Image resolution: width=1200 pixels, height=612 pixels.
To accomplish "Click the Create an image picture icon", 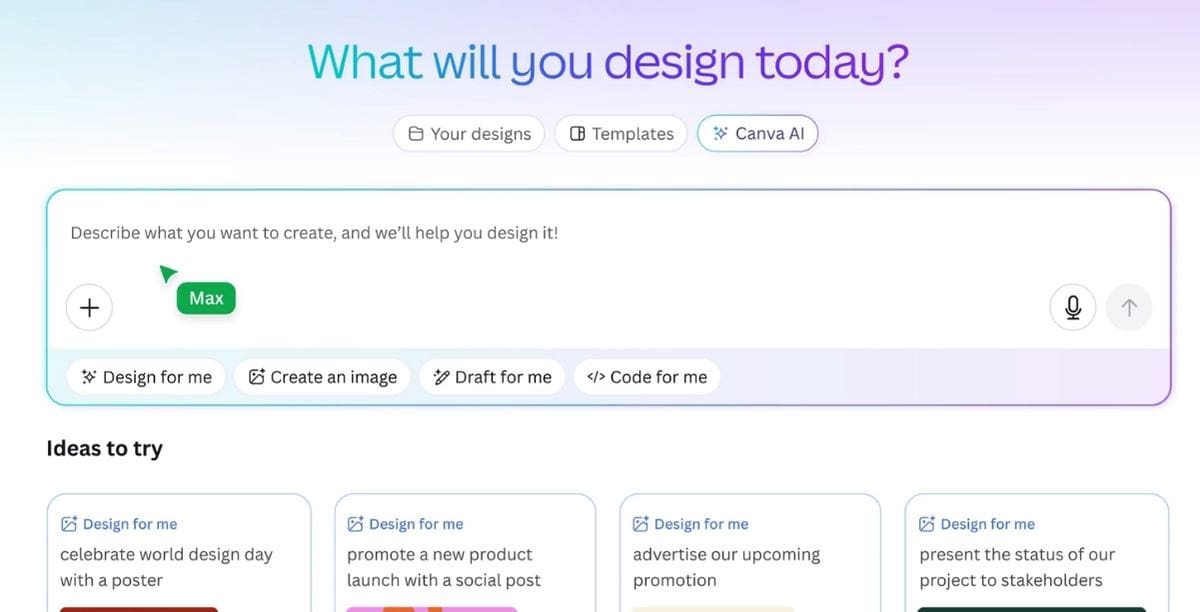I will click(254, 376).
